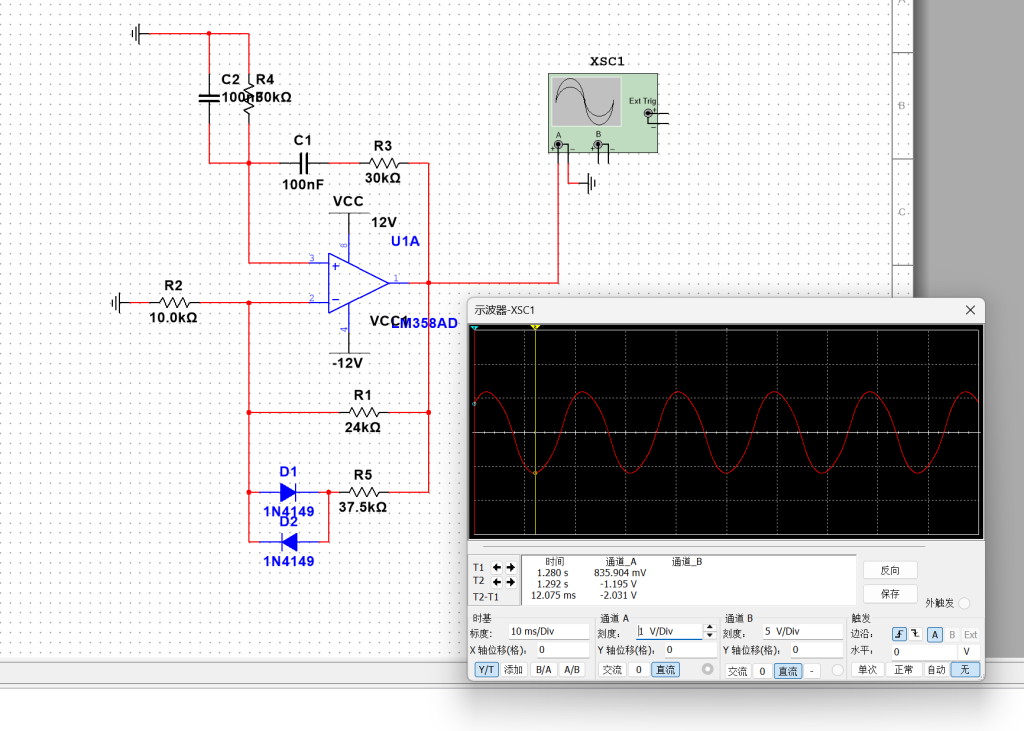Screen dimensions: 1024x731
Task: Toggle the 外触发 external trigger radio
Action: pos(964,603)
